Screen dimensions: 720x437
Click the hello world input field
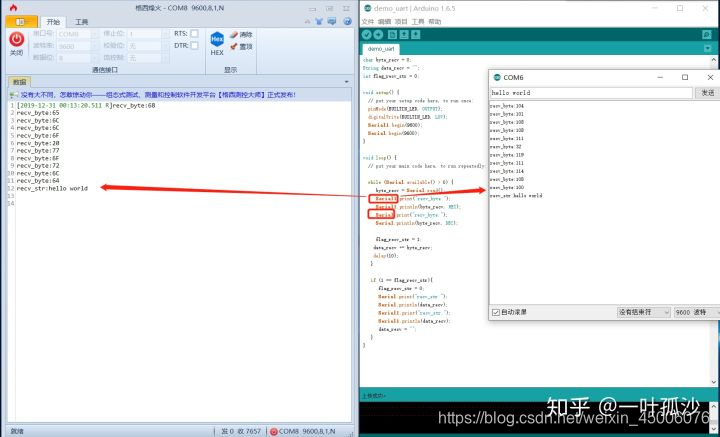[x=591, y=93]
